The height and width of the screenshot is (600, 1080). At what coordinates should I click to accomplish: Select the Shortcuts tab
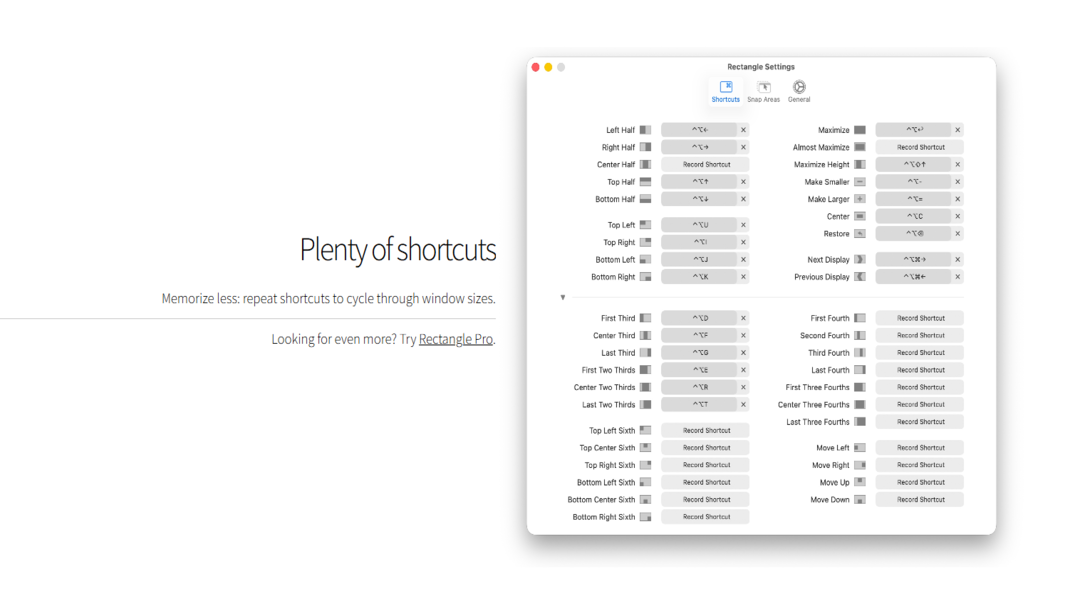726,91
